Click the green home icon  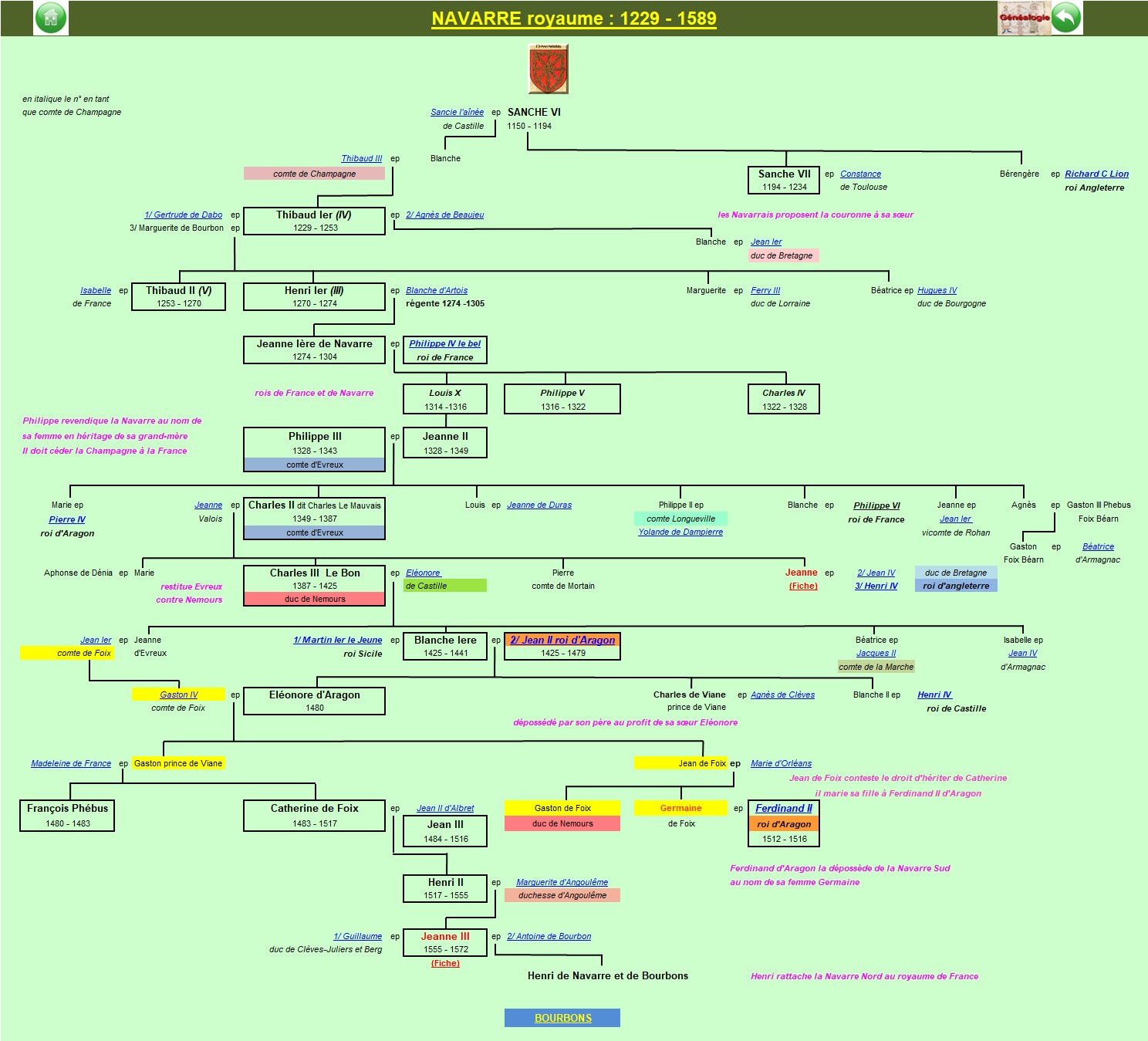point(51,18)
